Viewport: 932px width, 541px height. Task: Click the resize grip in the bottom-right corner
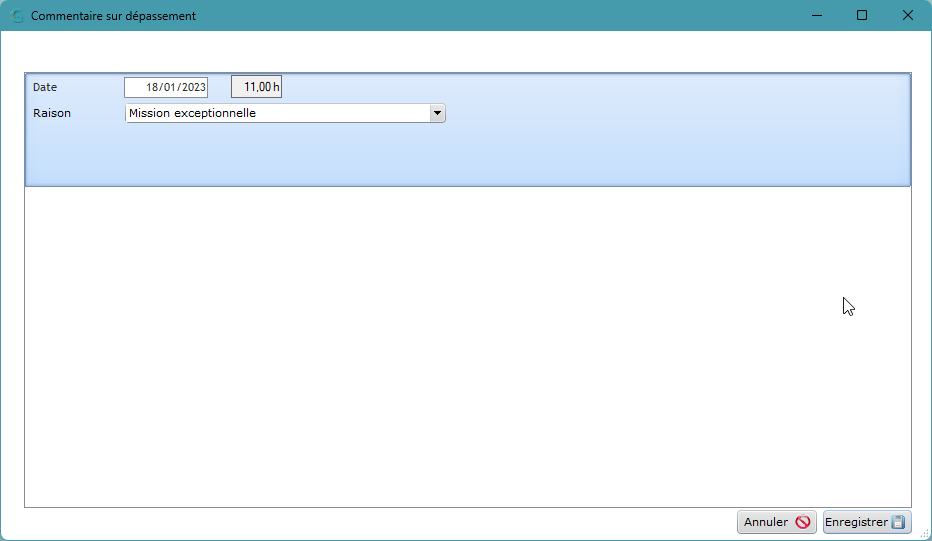coord(925,534)
